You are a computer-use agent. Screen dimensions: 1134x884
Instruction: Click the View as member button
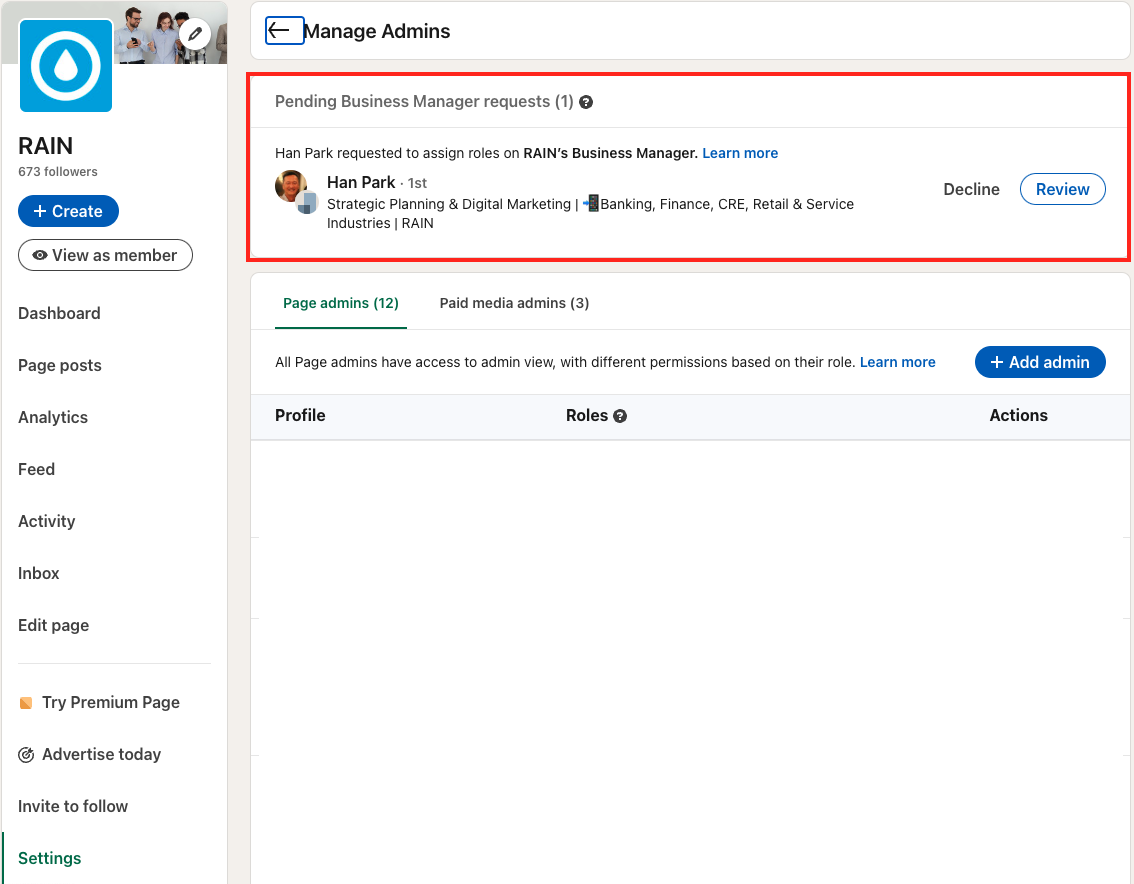click(x=105, y=255)
